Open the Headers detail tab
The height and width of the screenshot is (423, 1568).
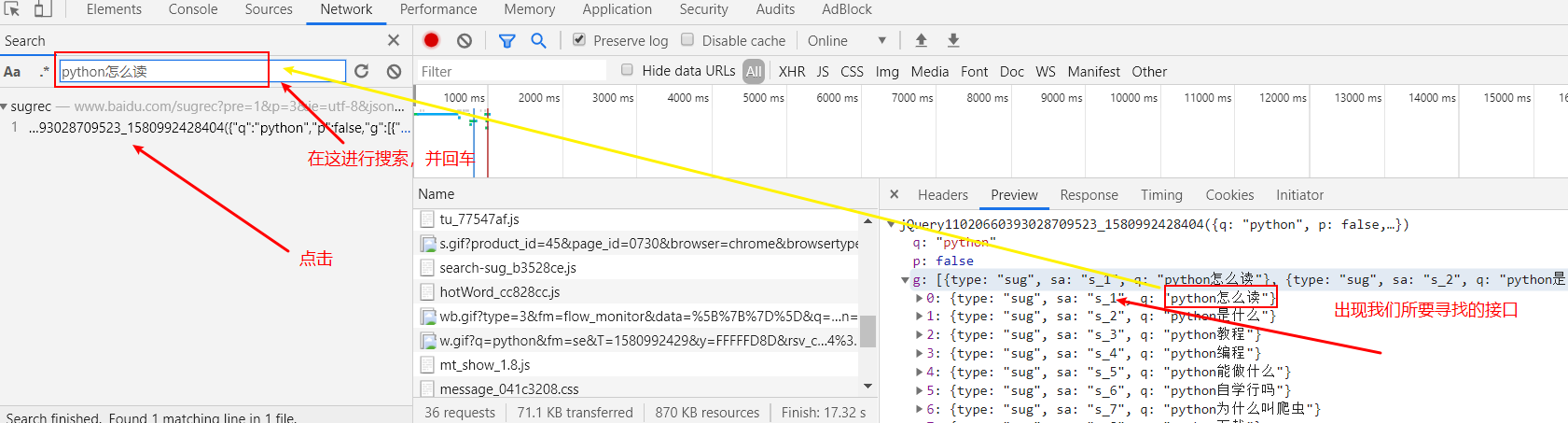pos(943,195)
